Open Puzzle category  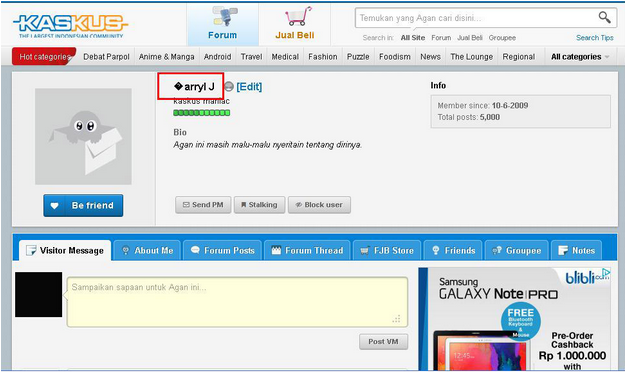pyautogui.click(x=358, y=57)
